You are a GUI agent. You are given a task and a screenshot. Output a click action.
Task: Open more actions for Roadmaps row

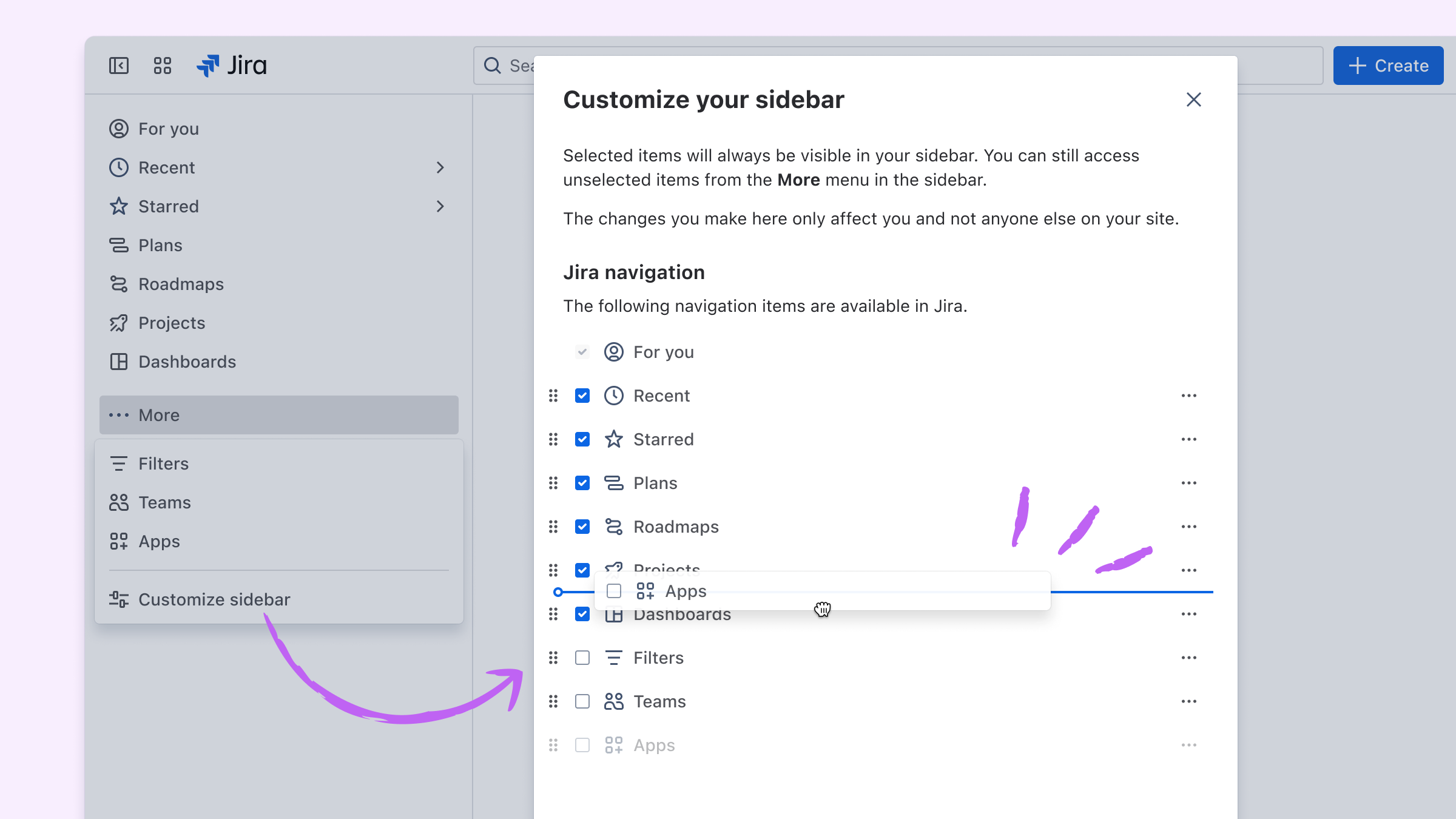click(1188, 527)
